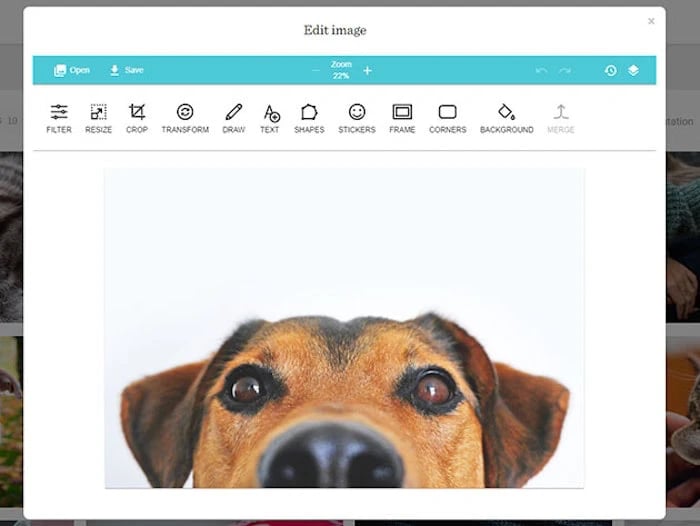Click the Save button
The width and height of the screenshot is (700, 526).
click(127, 70)
